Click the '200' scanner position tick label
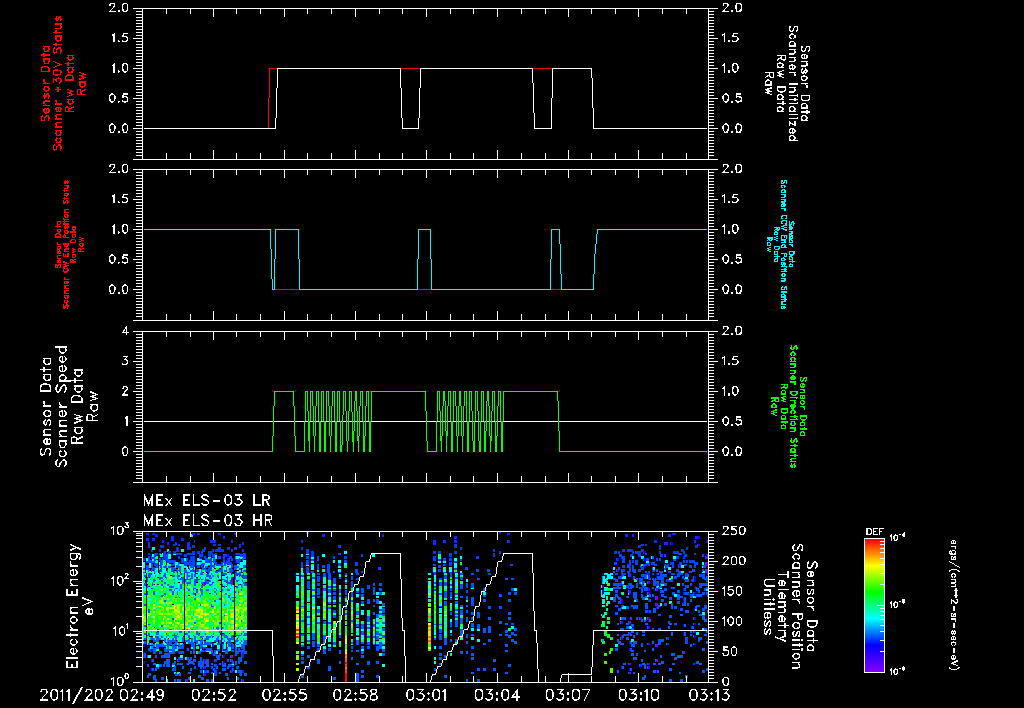The image size is (1024, 708). [733, 560]
